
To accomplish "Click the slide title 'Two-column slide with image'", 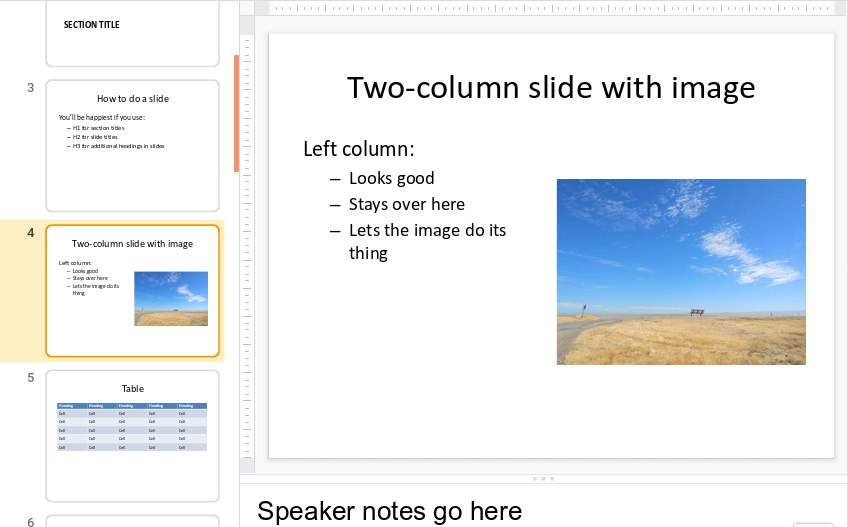I will 551,88.
